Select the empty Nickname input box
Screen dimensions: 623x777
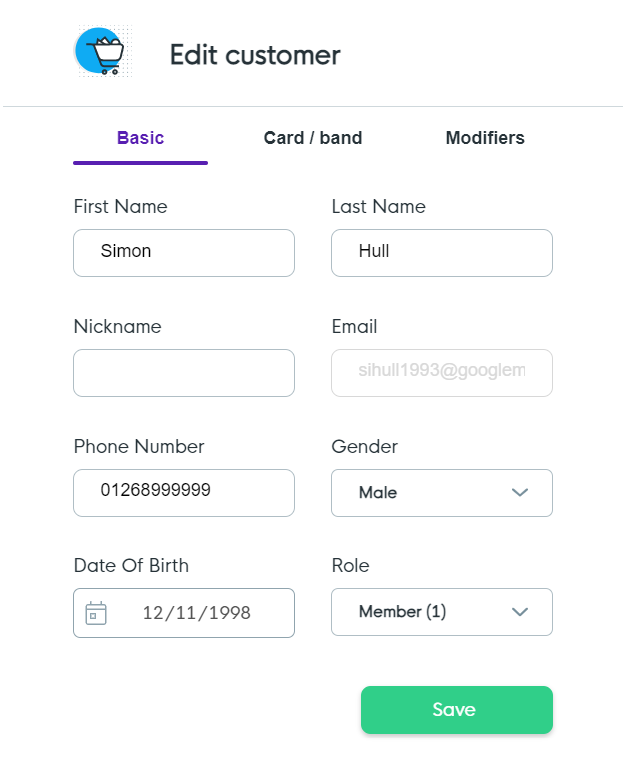[184, 372]
